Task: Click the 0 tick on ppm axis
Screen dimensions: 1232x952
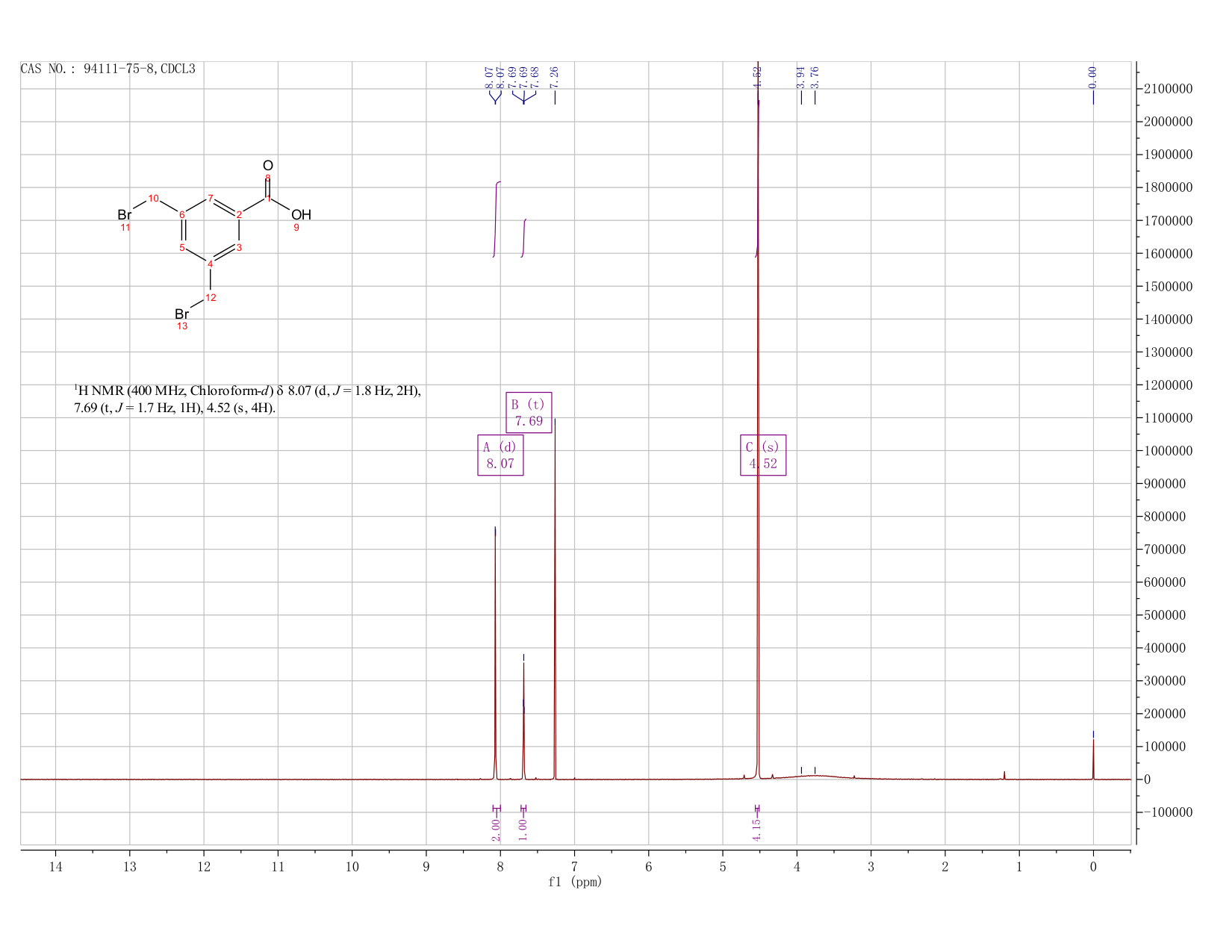Action: coord(1093,866)
